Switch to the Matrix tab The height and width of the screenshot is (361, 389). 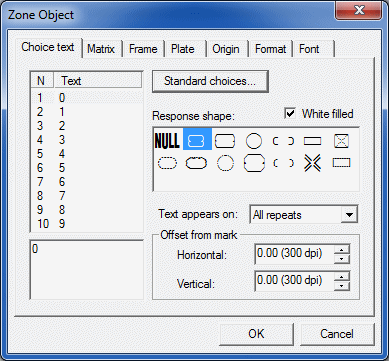point(101,49)
